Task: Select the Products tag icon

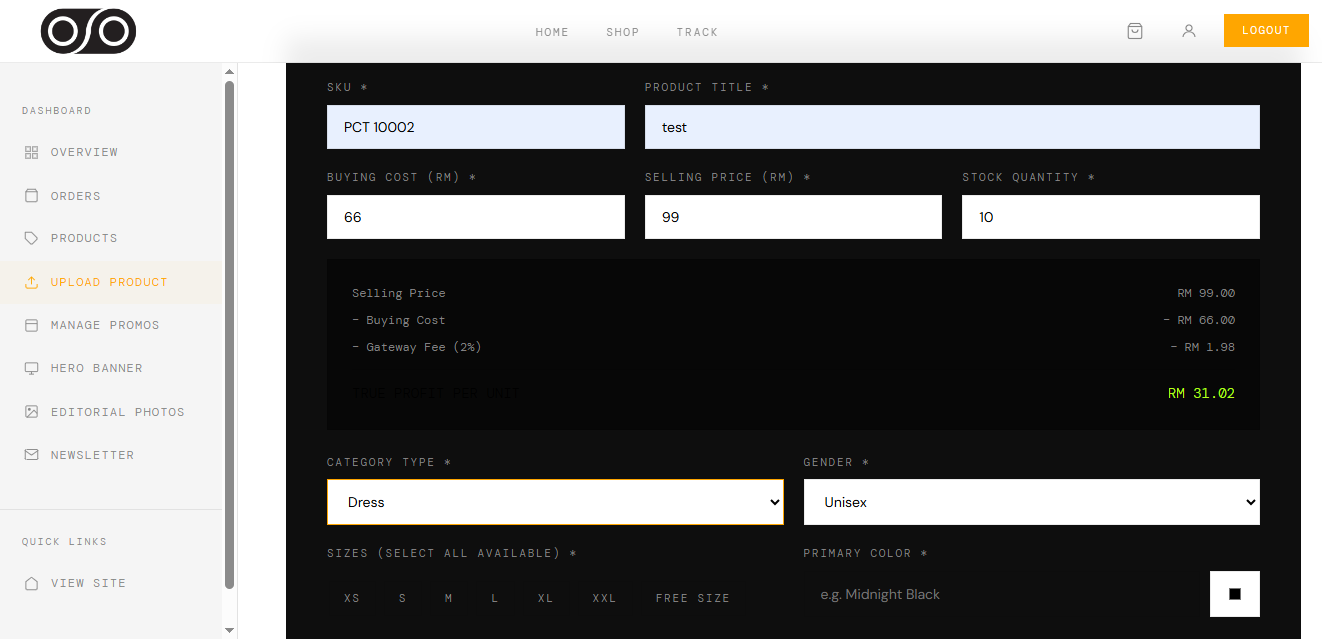Action: point(31,239)
